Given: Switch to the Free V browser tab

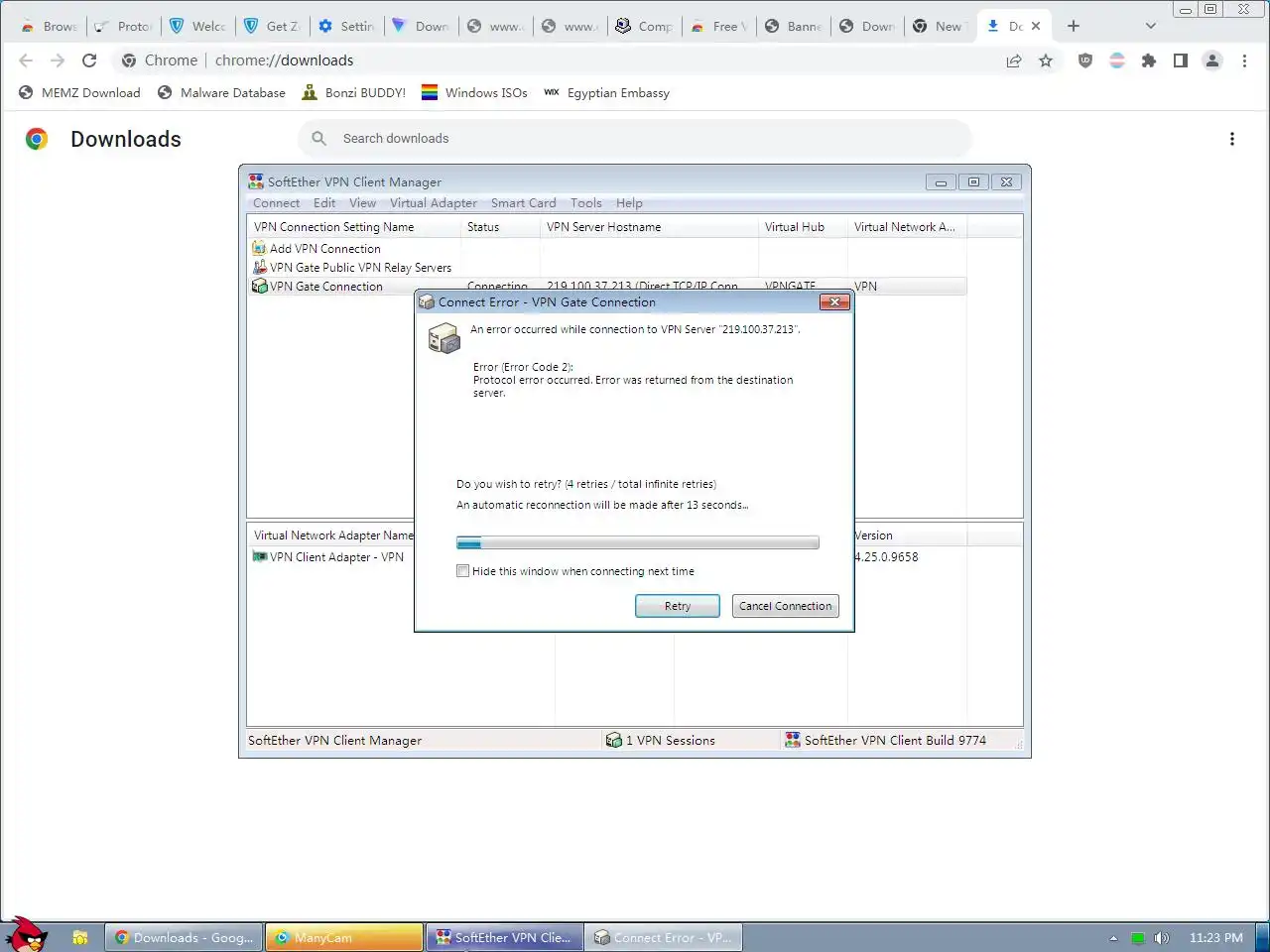Looking at the screenshot, I should click(x=718, y=26).
